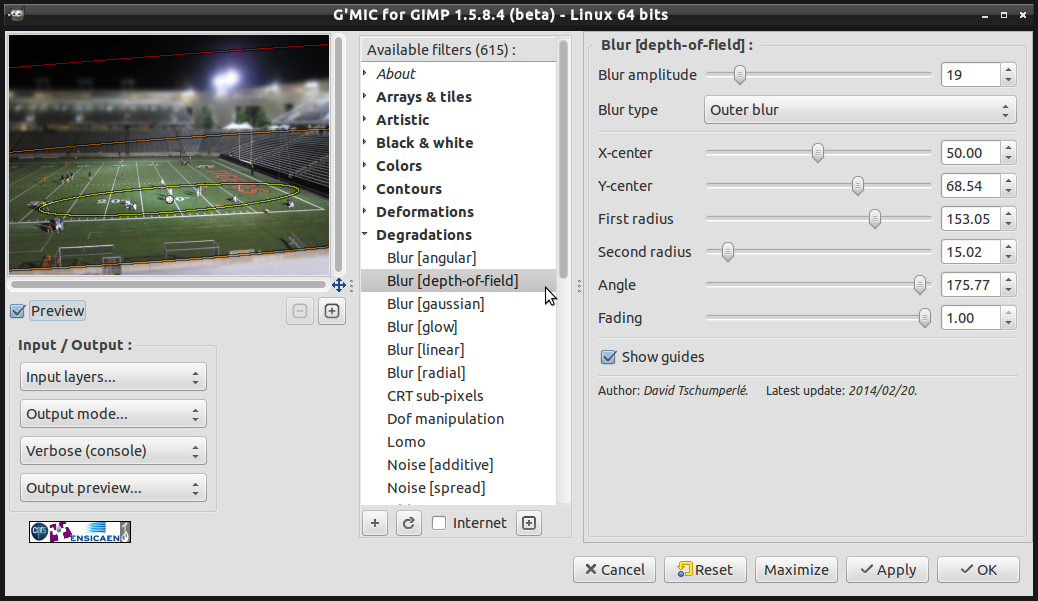Expand the Deformations category
The image size is (1038, 601).
pos(365,211)
